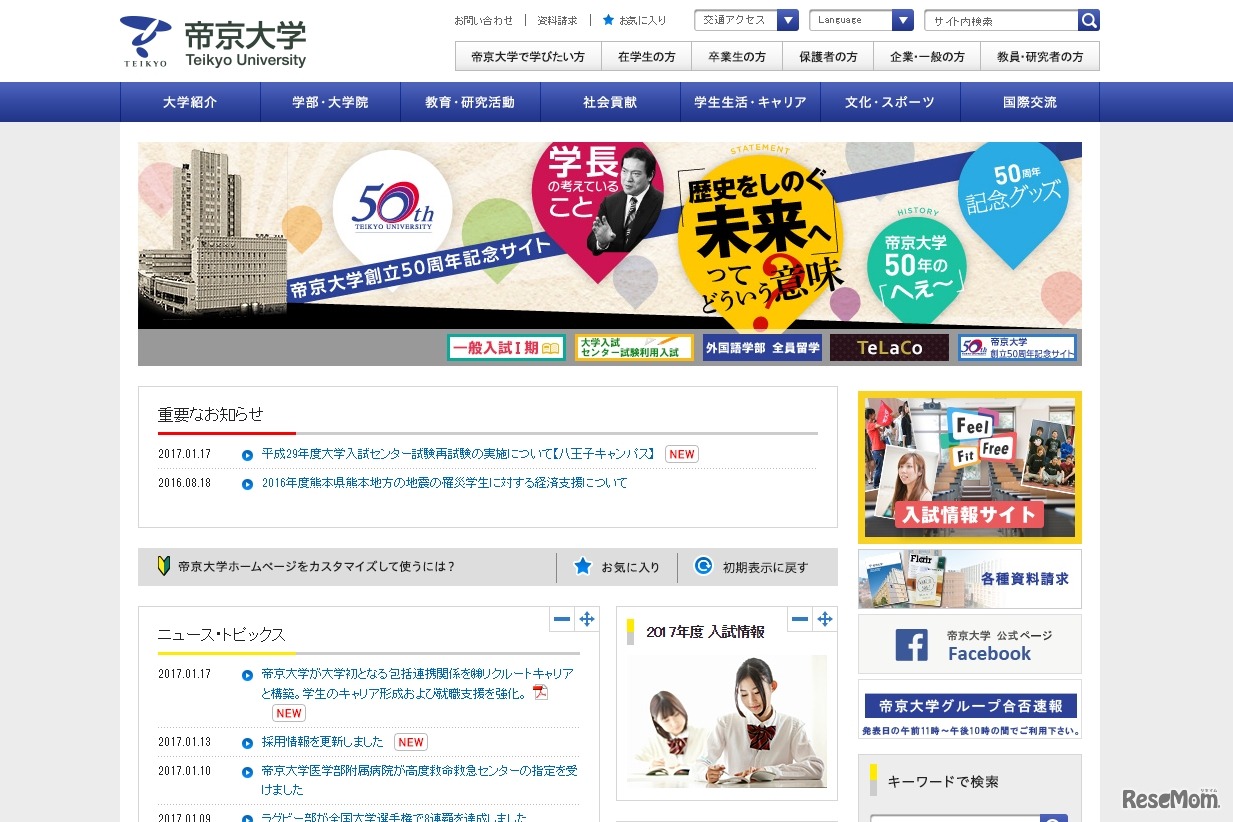1233x822 pixels.
Task: Click 50th anniversary circular logo in banner
Action: click(x=393, y=208)
